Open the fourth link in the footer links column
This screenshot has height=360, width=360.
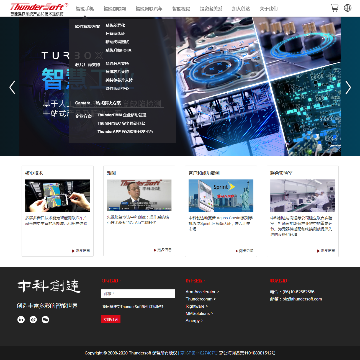click(199, 314)
